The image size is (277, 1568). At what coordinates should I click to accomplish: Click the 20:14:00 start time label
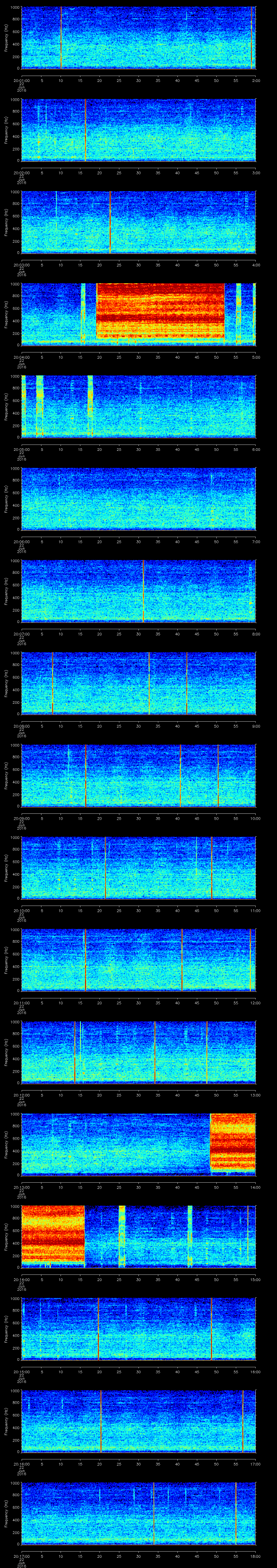21,1279
